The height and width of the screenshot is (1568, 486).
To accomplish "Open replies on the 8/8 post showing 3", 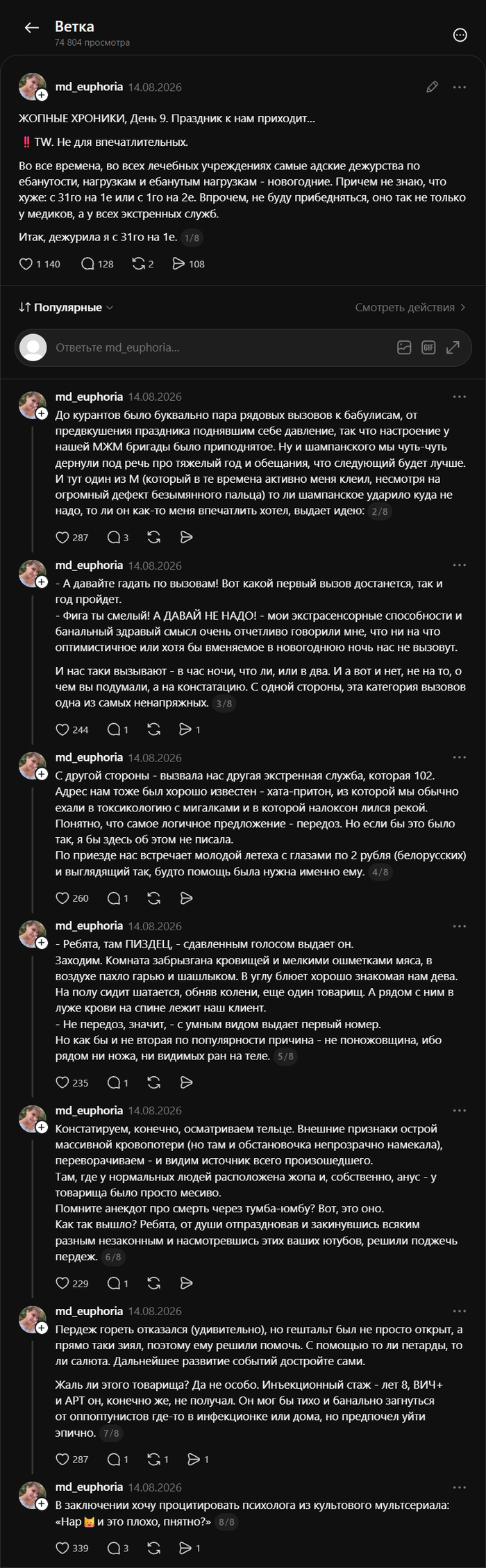I will pos(118,1548).
